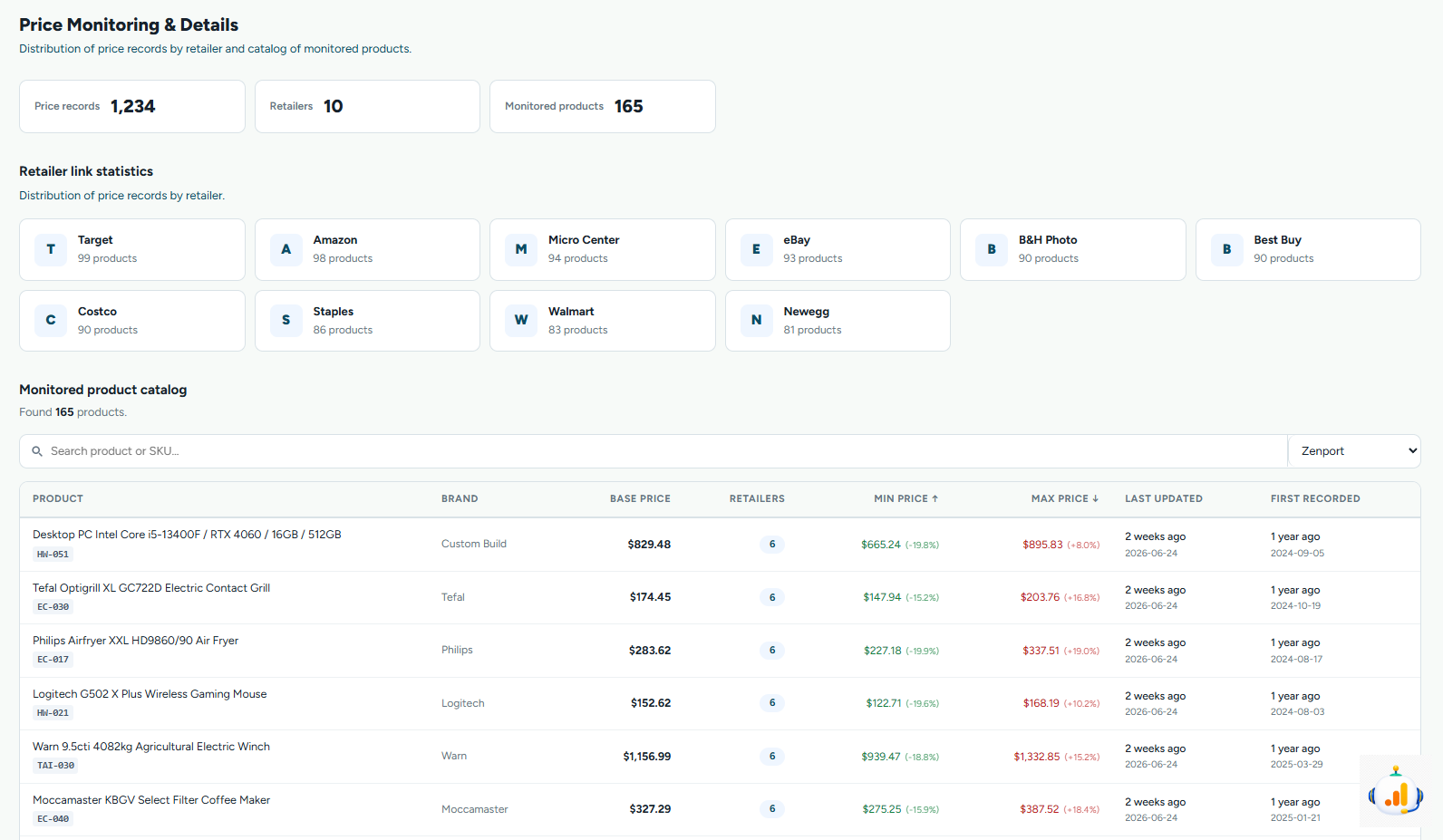The height and width of the screenshot is (840, 1443).
Task: Click the Walmart retailer W icon
Action: tap(521, 320)
